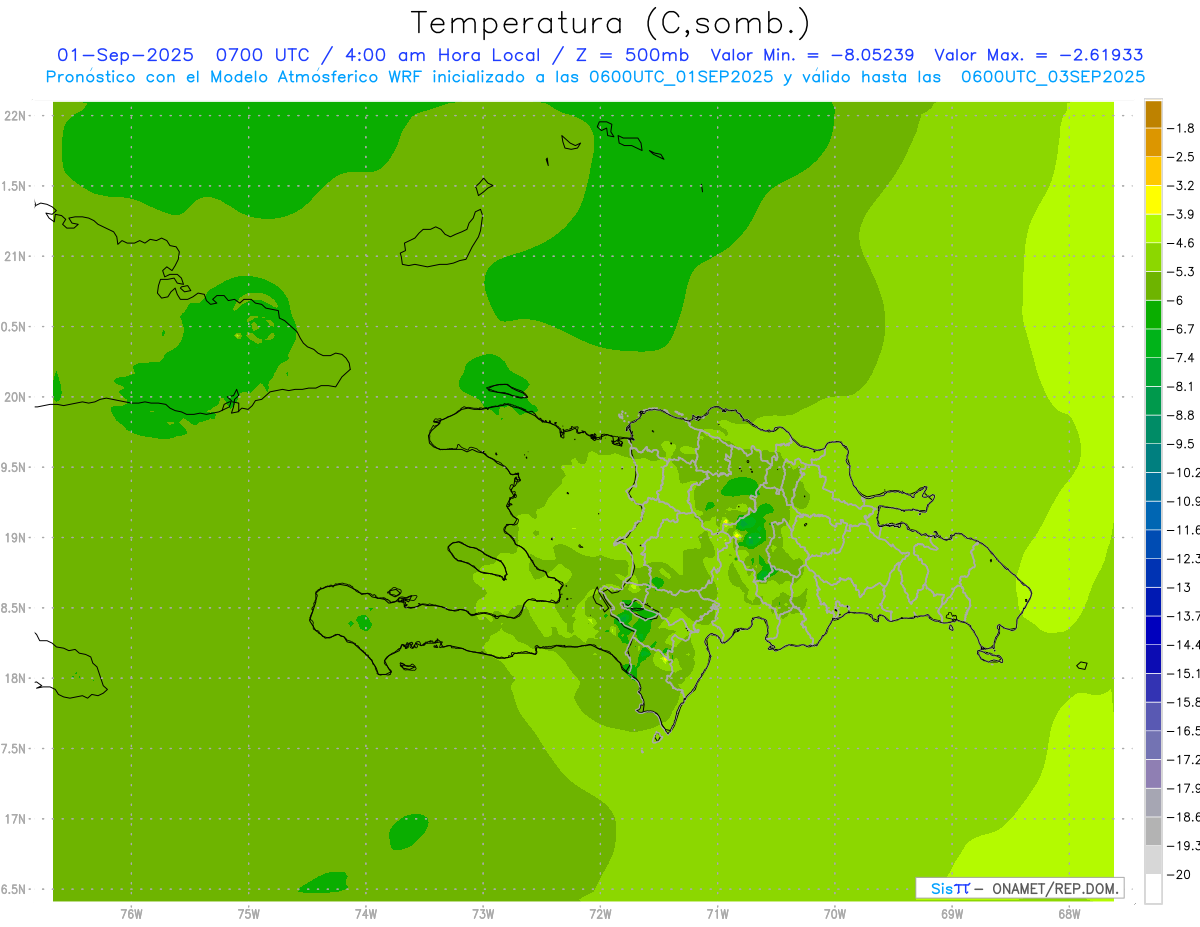Click the '68W' longitude axis label
The image size is (1200, 927).
pos(1069,913)
